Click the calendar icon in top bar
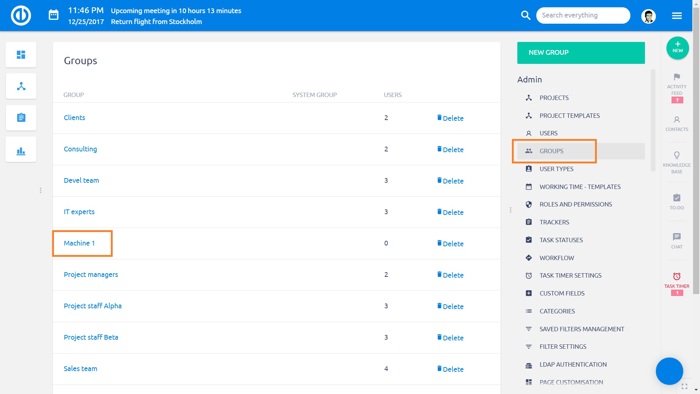This screenshot has height=394, width=700. [x=54, y=15]
